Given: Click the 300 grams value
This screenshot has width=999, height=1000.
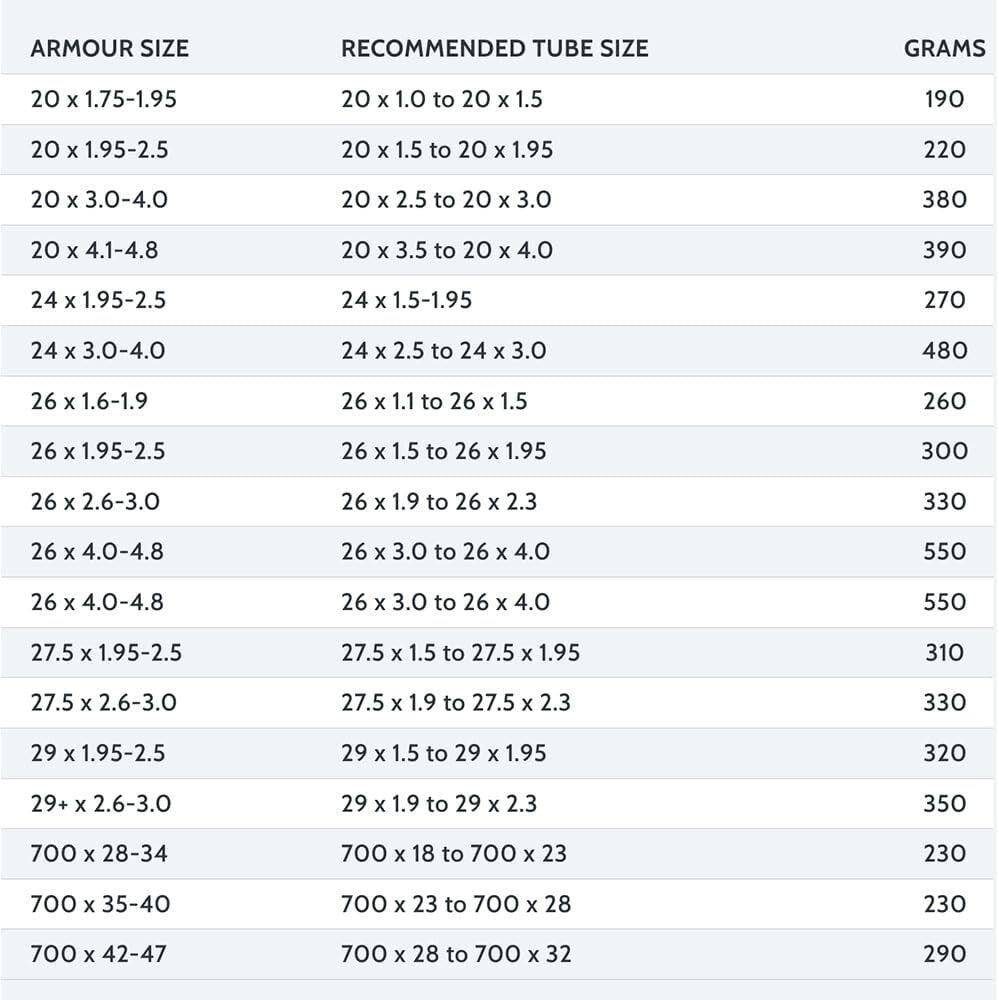Looking at the screenshot, I should (x=944, y=451).
